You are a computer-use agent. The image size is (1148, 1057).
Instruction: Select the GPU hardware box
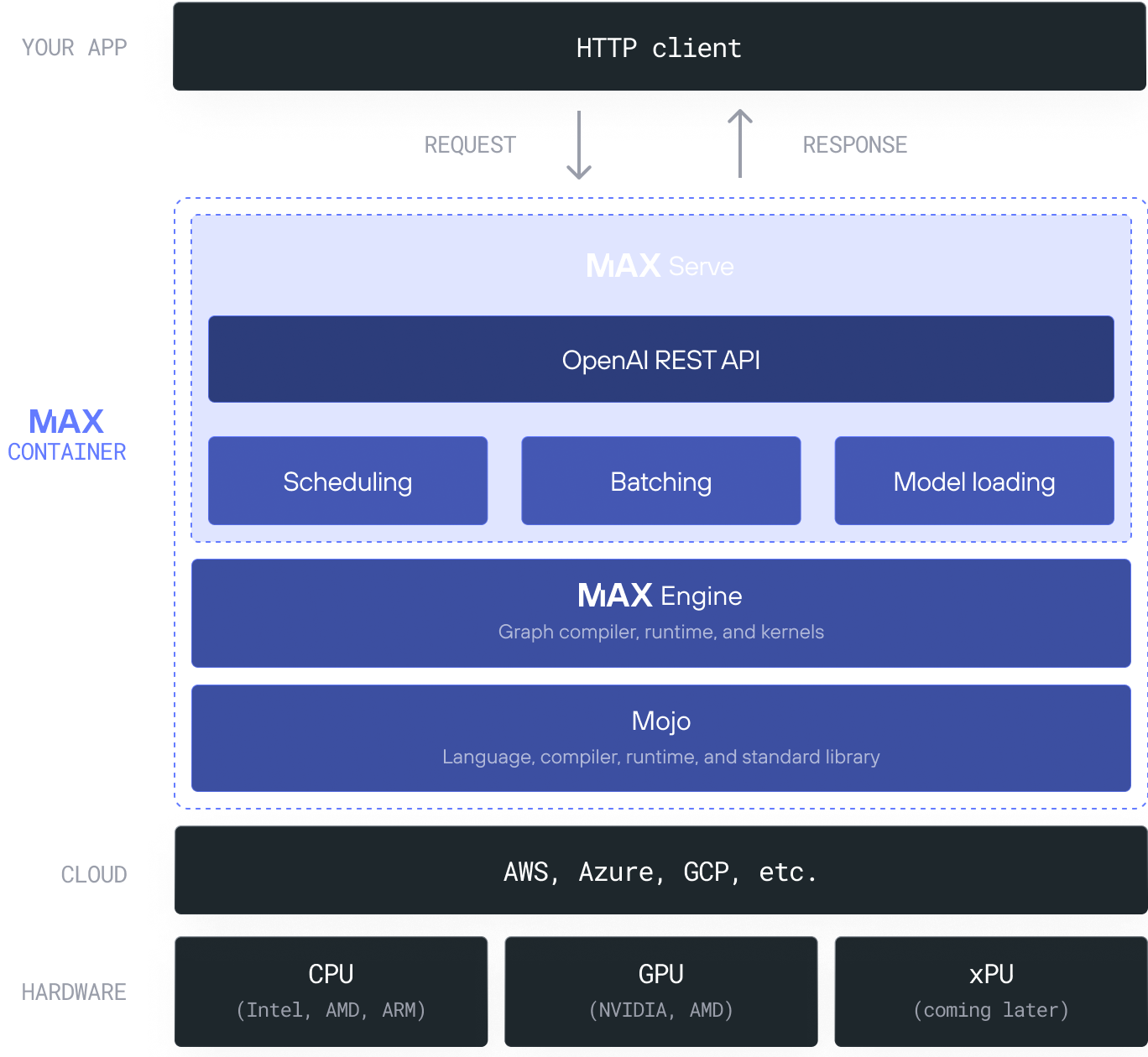point(661,992)
